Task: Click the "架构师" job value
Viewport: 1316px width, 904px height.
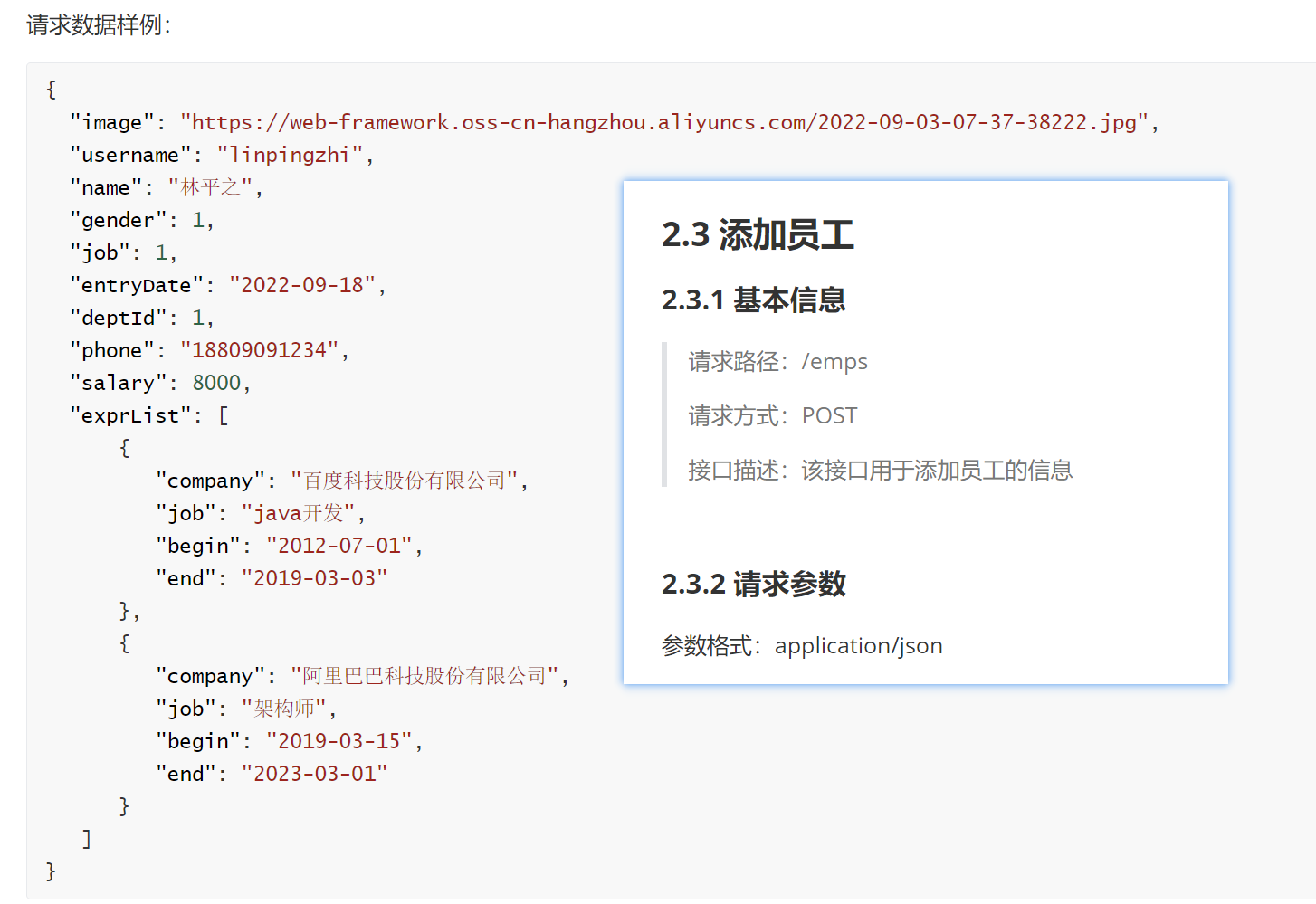Action: click(283, 709)
